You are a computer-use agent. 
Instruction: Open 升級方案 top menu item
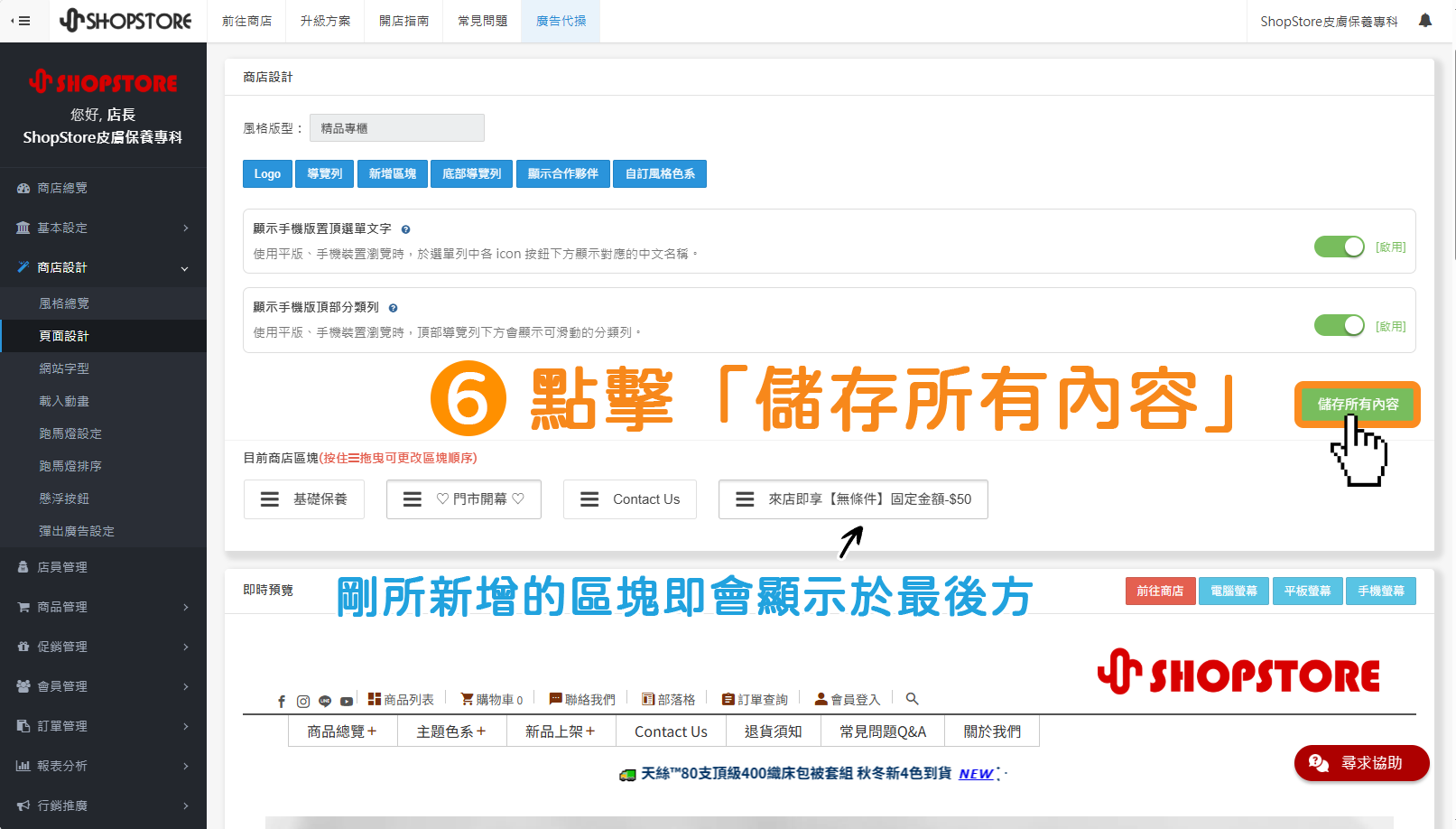point(325,21)
